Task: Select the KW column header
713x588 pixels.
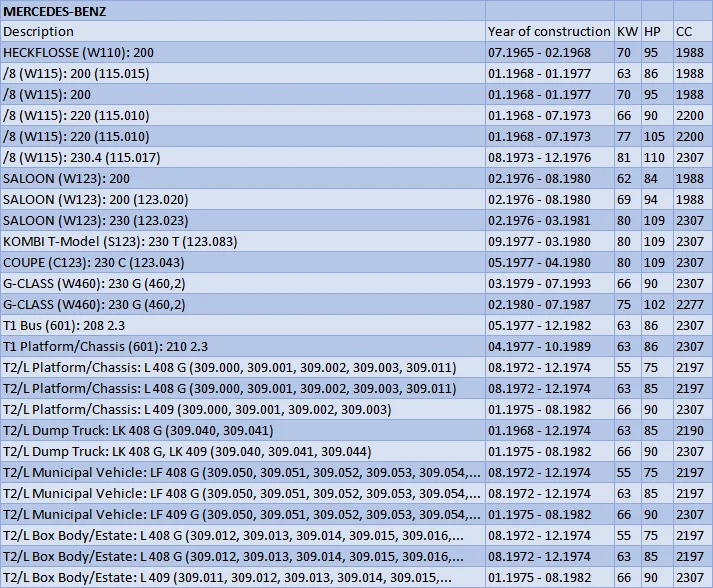Action: pyautogui.click(x=627, y=32)
